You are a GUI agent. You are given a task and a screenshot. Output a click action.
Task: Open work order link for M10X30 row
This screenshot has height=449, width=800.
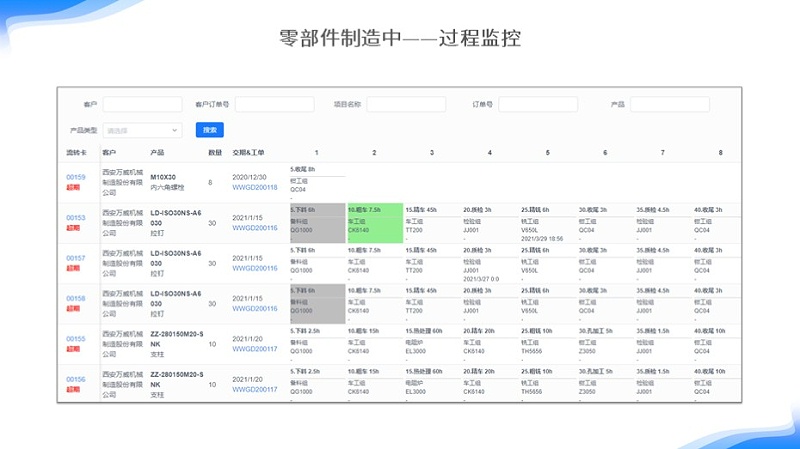[x=255, y=187]
